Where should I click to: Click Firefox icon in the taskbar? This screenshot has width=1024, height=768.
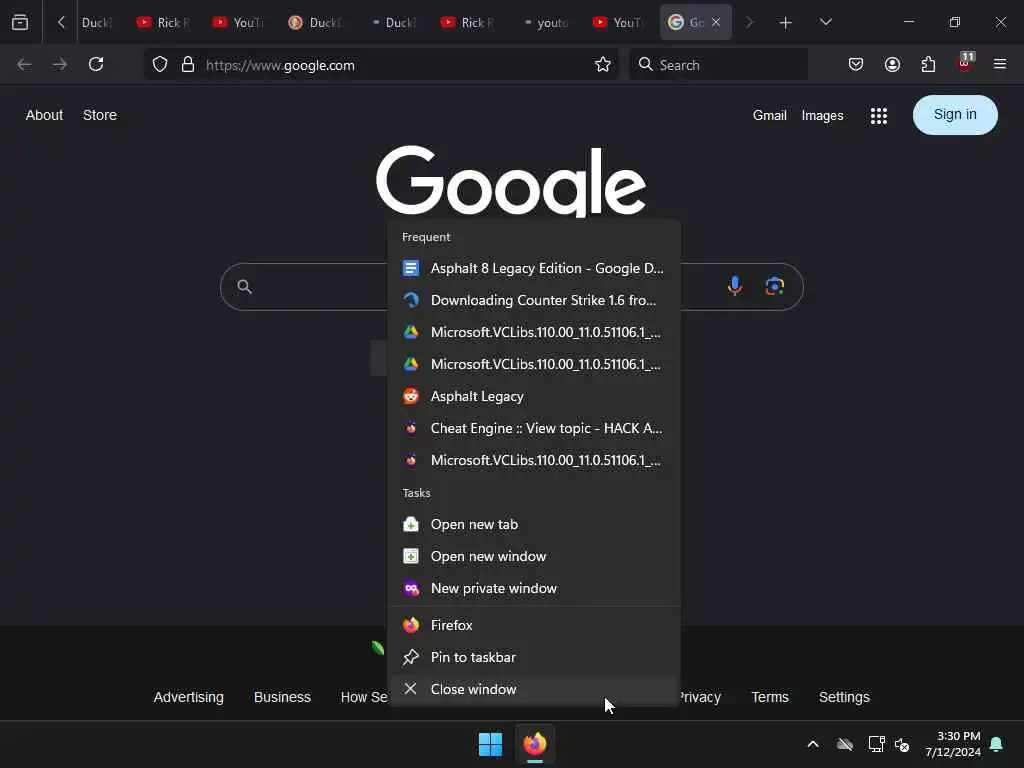(535, 744)
